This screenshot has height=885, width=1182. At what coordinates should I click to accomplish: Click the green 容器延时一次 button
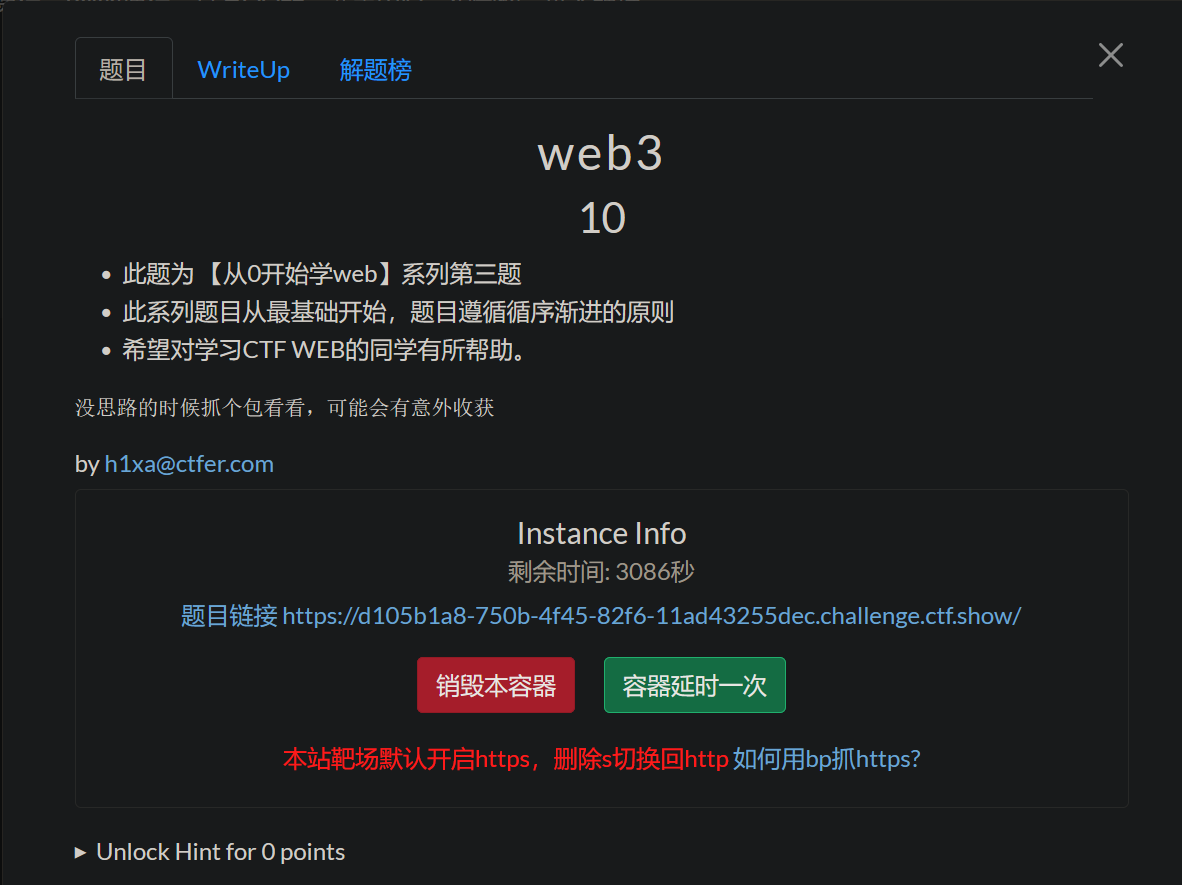[694, 685]
